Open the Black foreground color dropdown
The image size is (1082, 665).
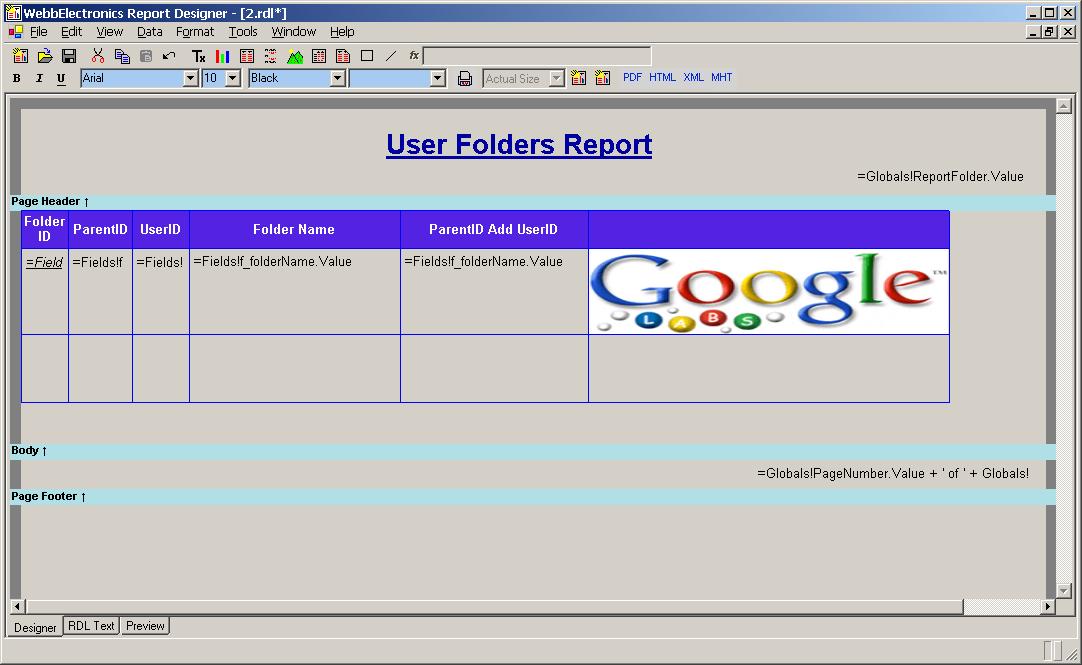click(337, 79)
